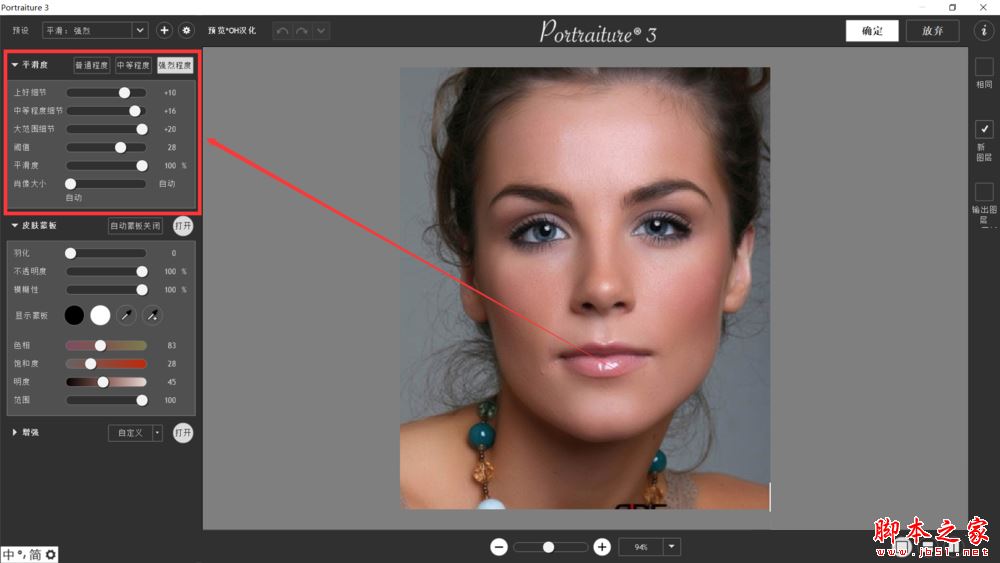Click the 放弃 button
This screenshot has width=1000, height=563.
click(x=932, y=31)
